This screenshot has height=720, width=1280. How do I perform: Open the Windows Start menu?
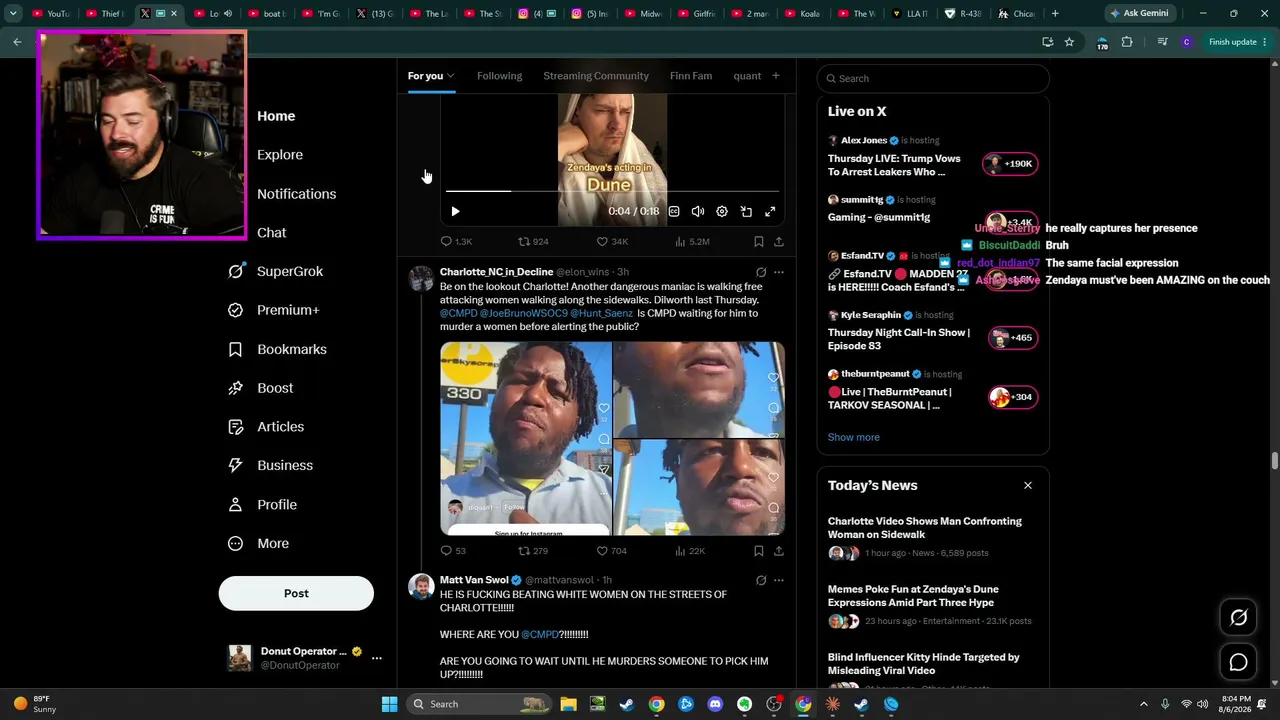tap(389, 704)
